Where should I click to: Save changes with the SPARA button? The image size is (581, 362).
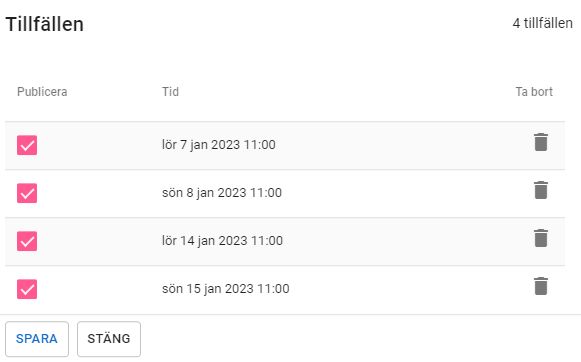37,339
